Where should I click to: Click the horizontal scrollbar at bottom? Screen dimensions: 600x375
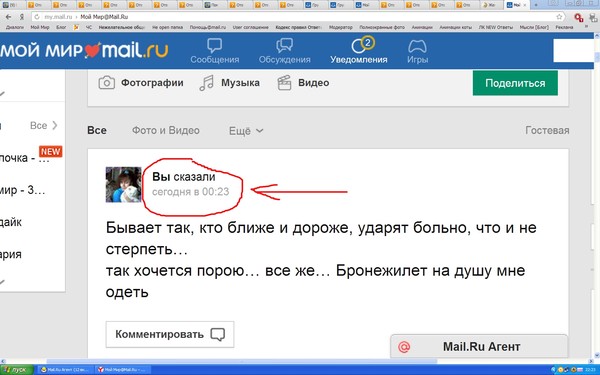tap(242, 361)
